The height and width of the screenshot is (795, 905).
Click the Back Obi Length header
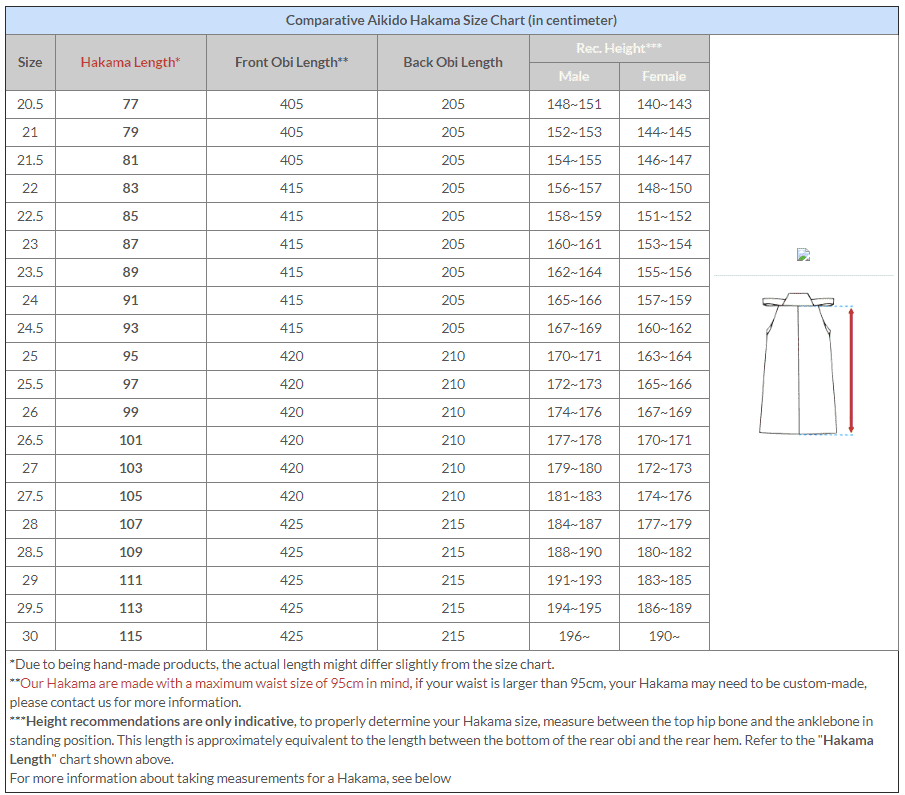point(452,62)
